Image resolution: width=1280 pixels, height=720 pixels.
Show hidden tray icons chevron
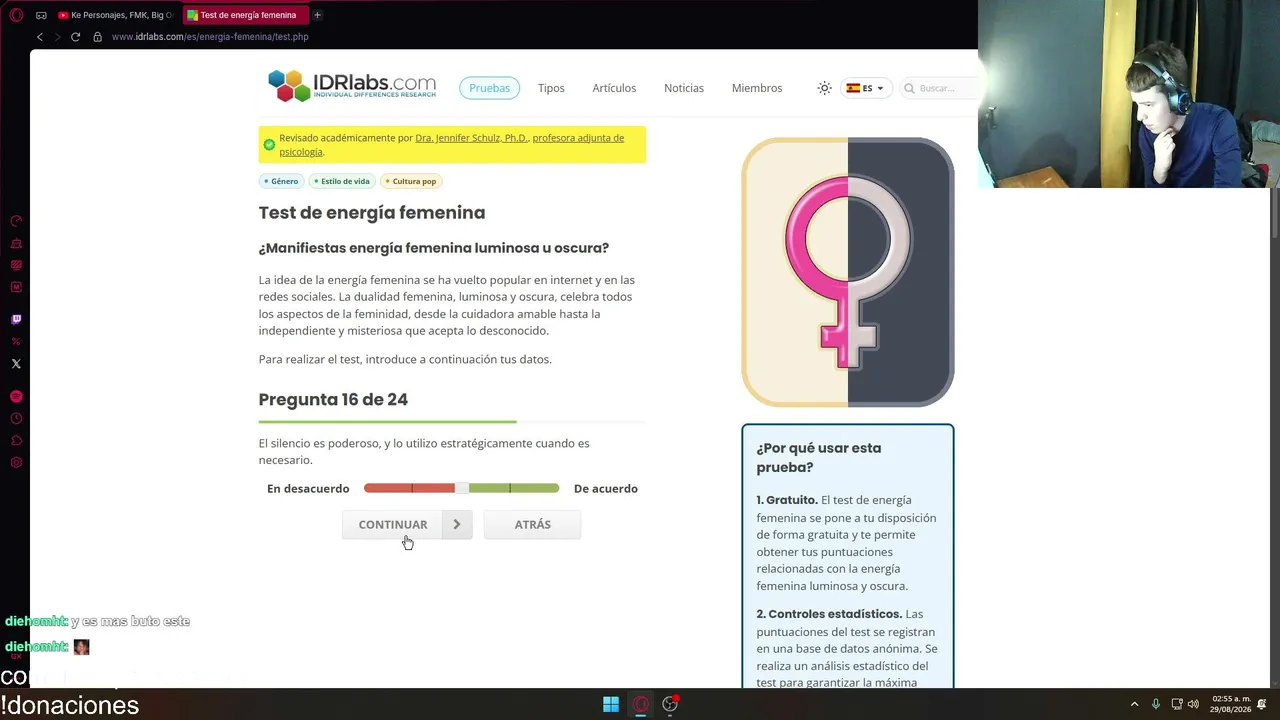(1134, 704)
